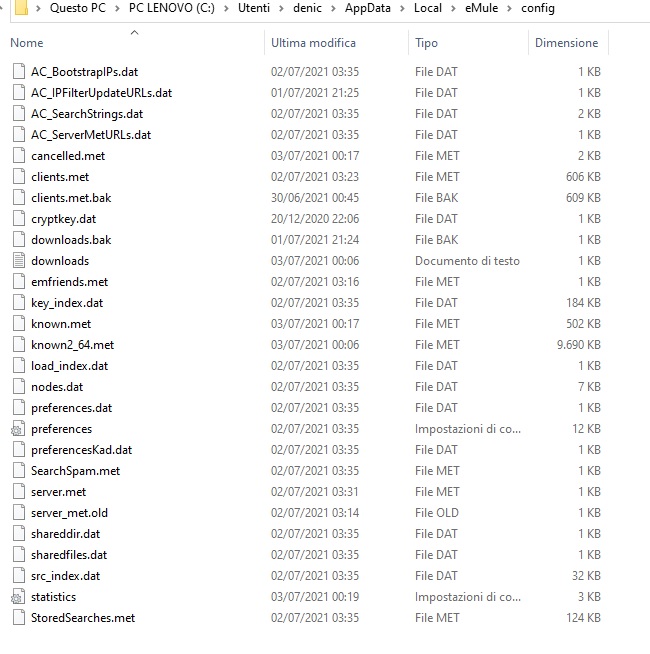Click the file icon next to preferencesKad.dat
Image resolution: width=650 pixels, height=654 pixels.
point(19,449)
